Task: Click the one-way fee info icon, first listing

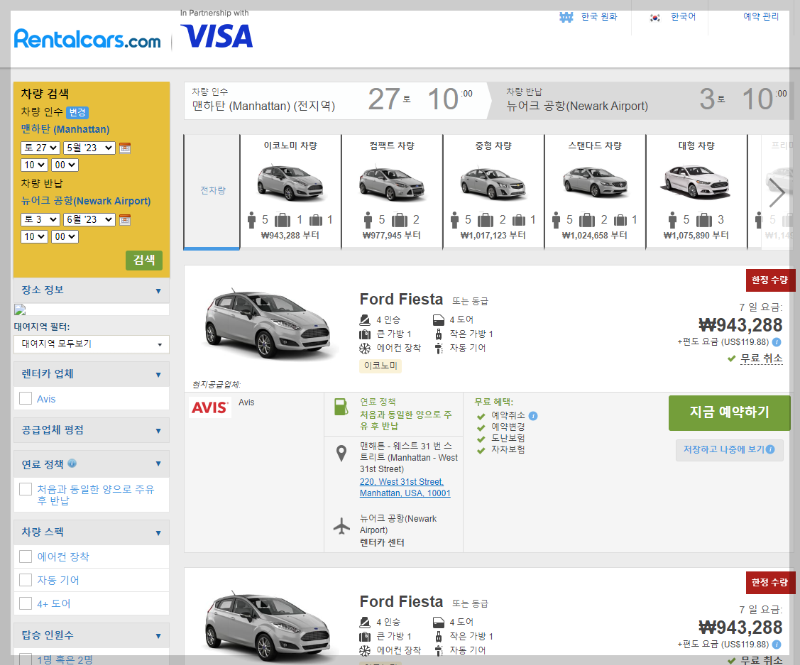Action: [x=777, y=342]
